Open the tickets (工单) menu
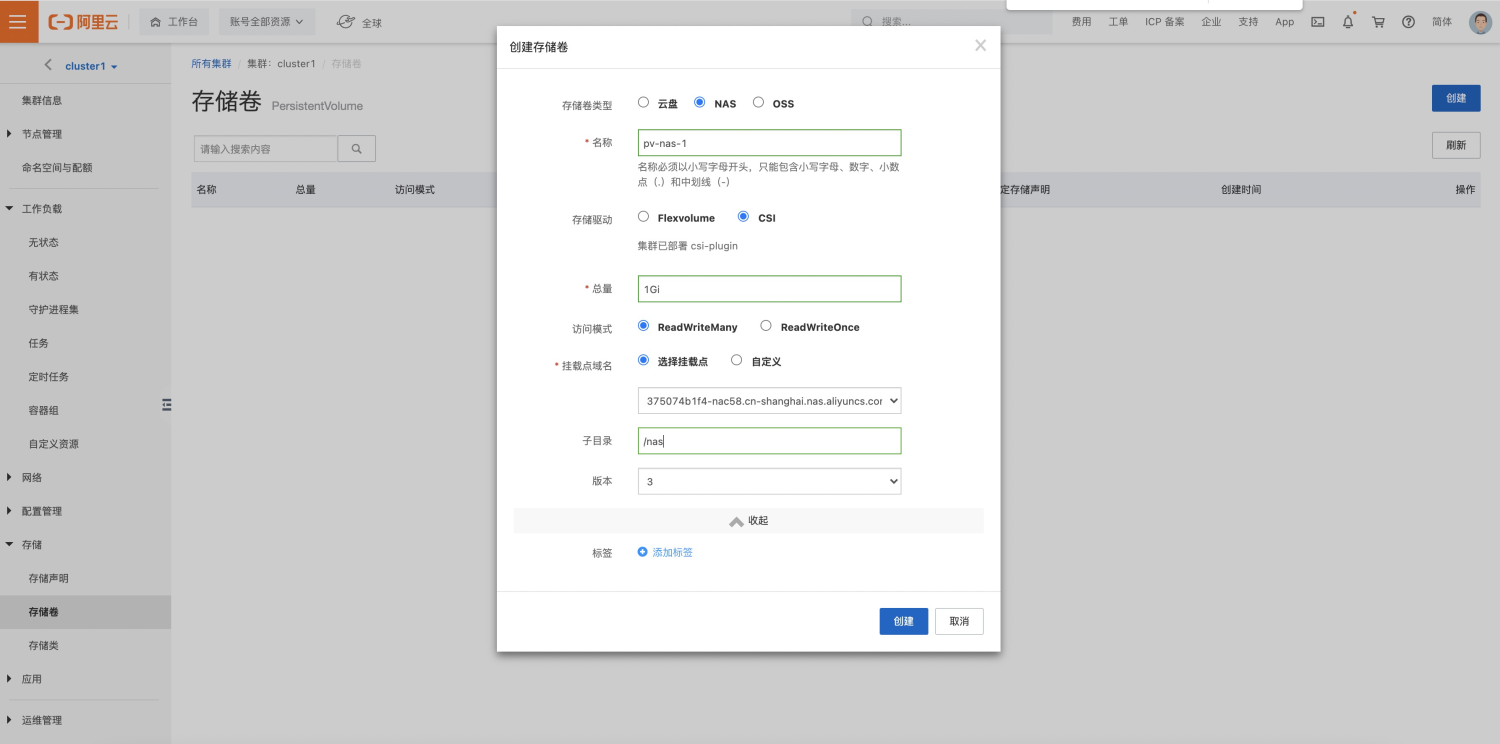This screenshot has width=1500, height=744. pos(1118,22)
